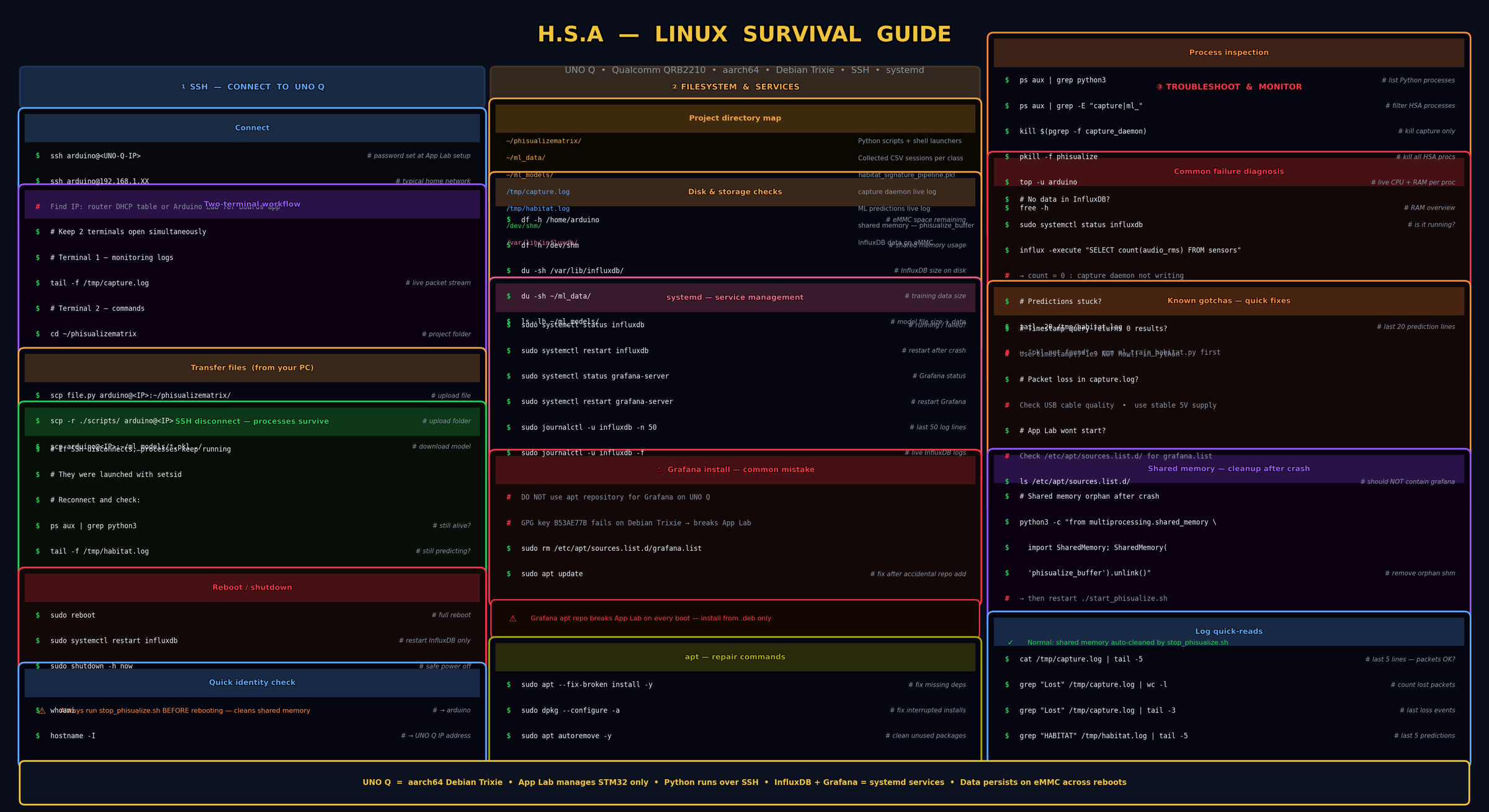Click the "# Terminal 1 — monitoring logs" line

(112, 257)
